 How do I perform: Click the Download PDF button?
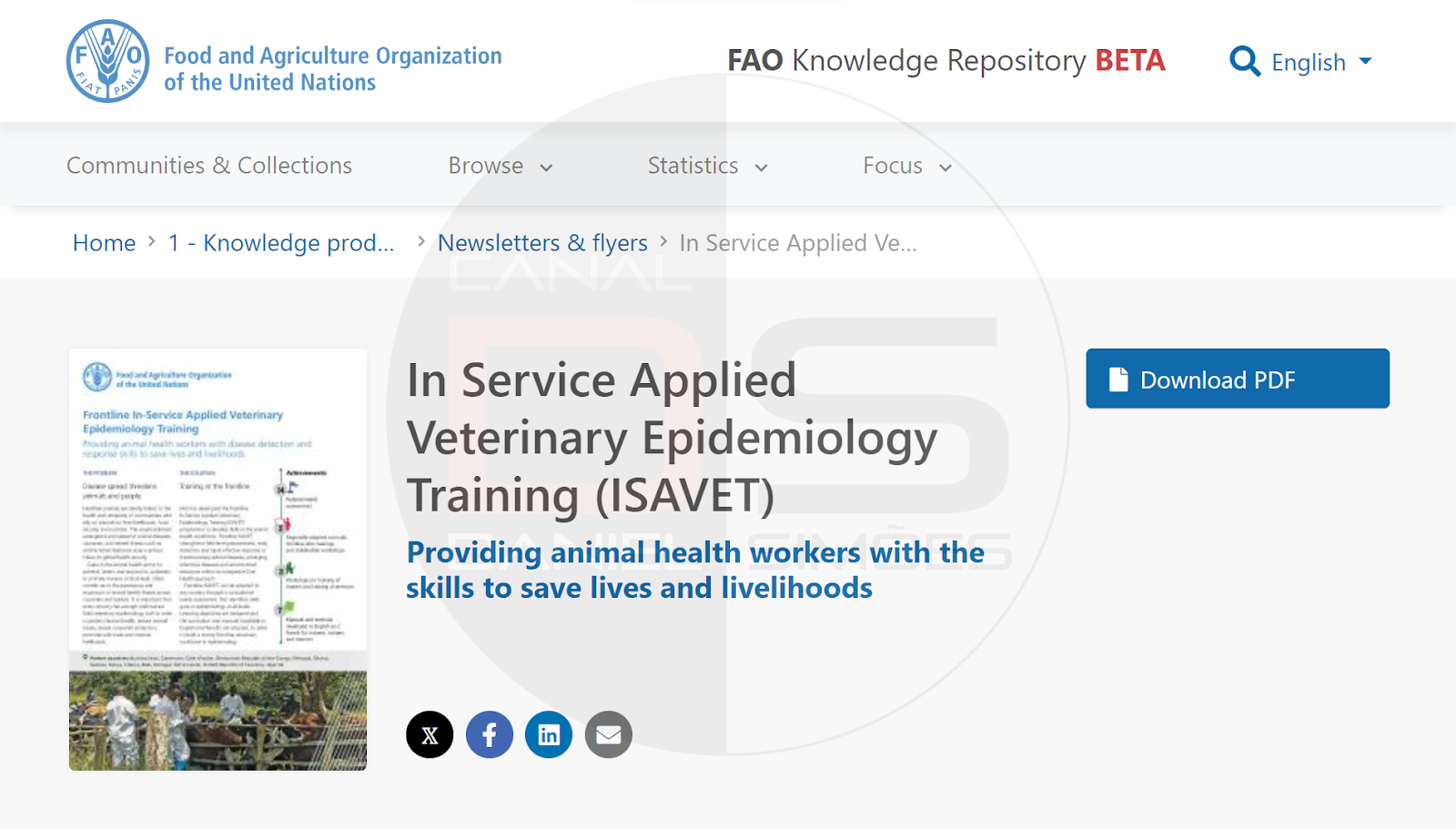[1238, 379]
